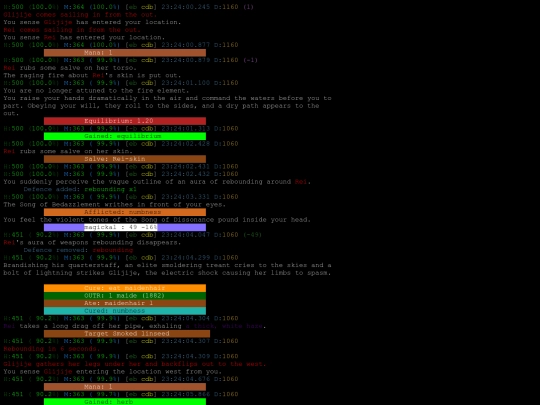Image resolution: width=540 pixels, height=405 pixels.
Task: Click the red 'Rebounding in 6 seconds.' line
Action: 52,349
